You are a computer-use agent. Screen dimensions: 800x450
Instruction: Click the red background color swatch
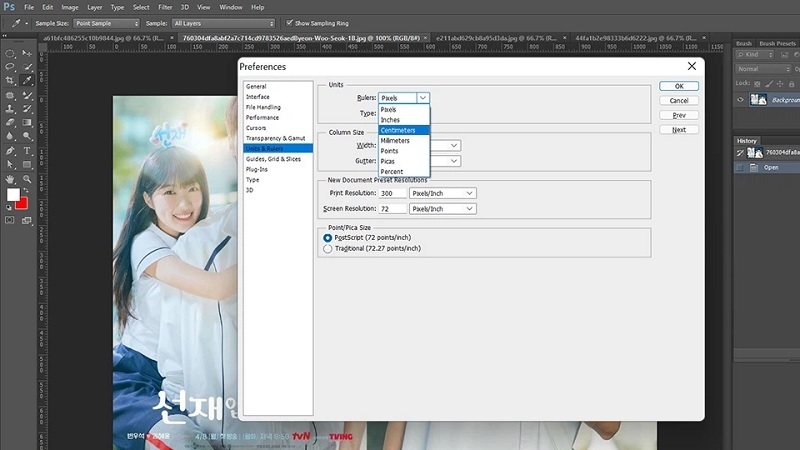tap(21, 203)
